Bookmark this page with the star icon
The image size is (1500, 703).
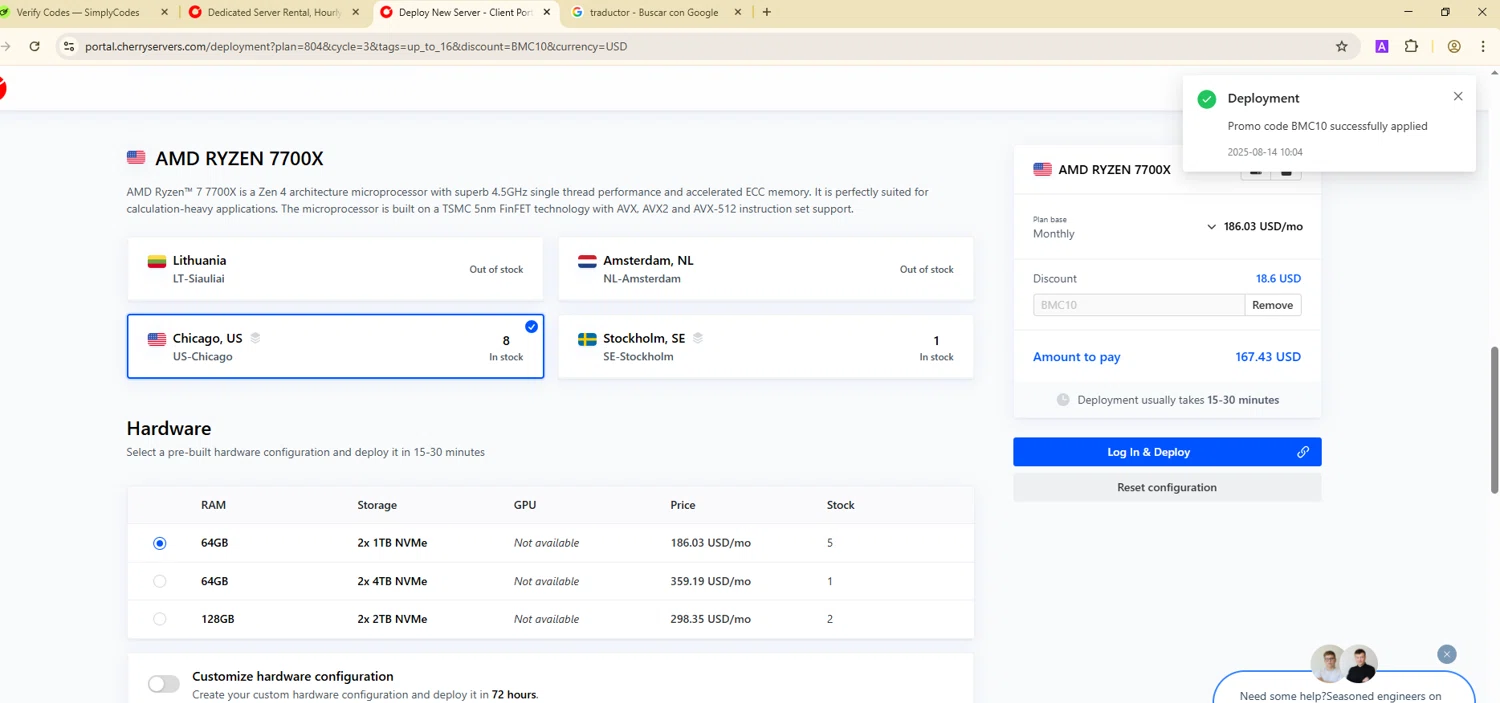(x=1342, y=46)
